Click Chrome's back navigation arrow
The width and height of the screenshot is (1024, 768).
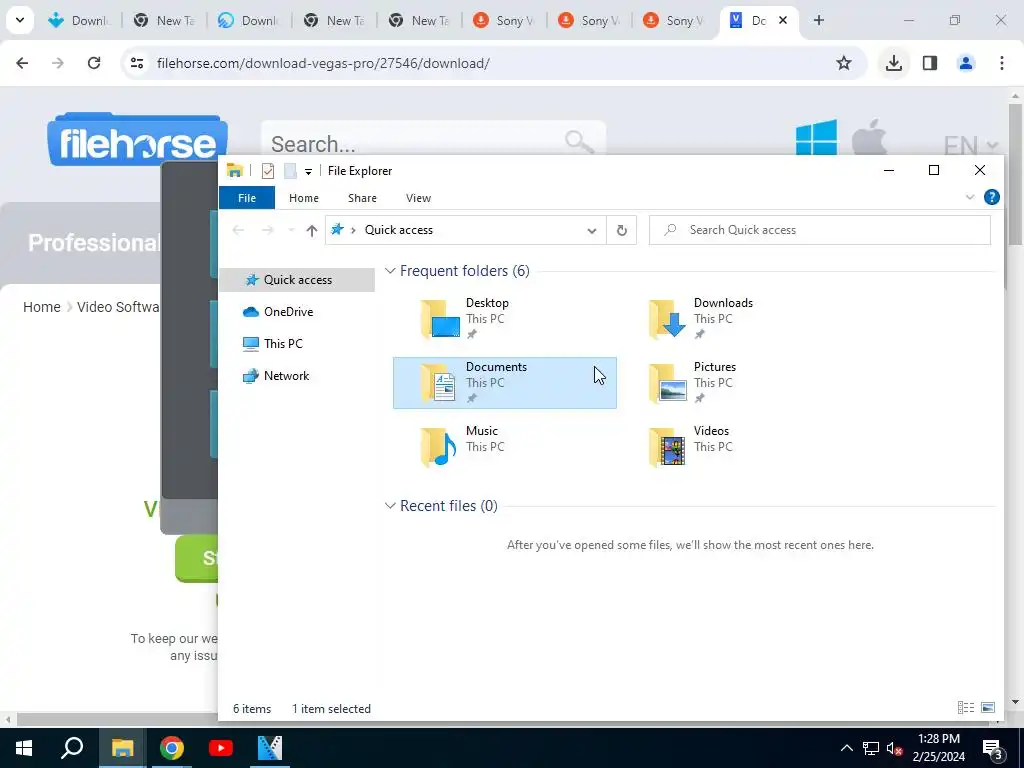pyautogui.click(x=22, y=63)
